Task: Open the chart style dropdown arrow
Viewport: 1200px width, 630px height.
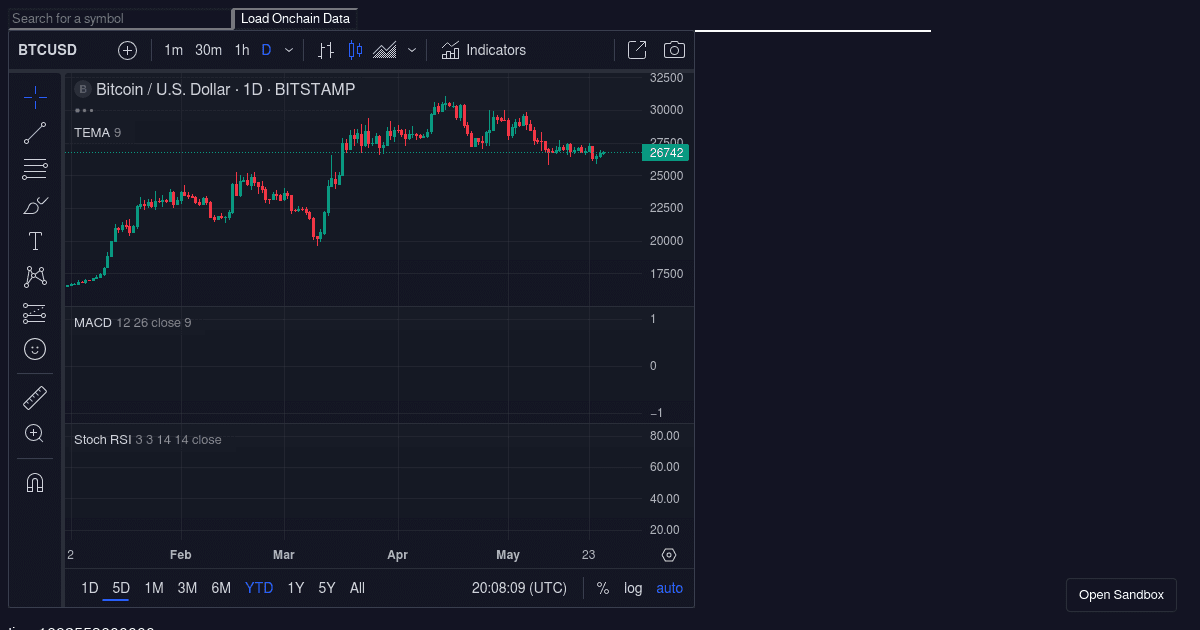Action: (x=410, y=49)
